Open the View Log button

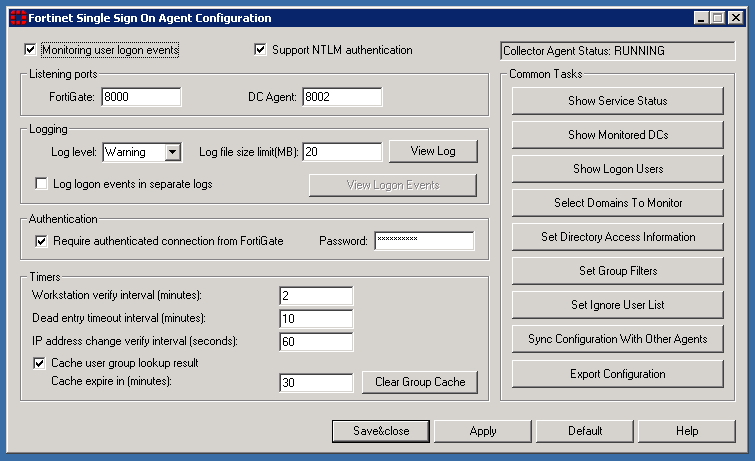pos(433,151)
